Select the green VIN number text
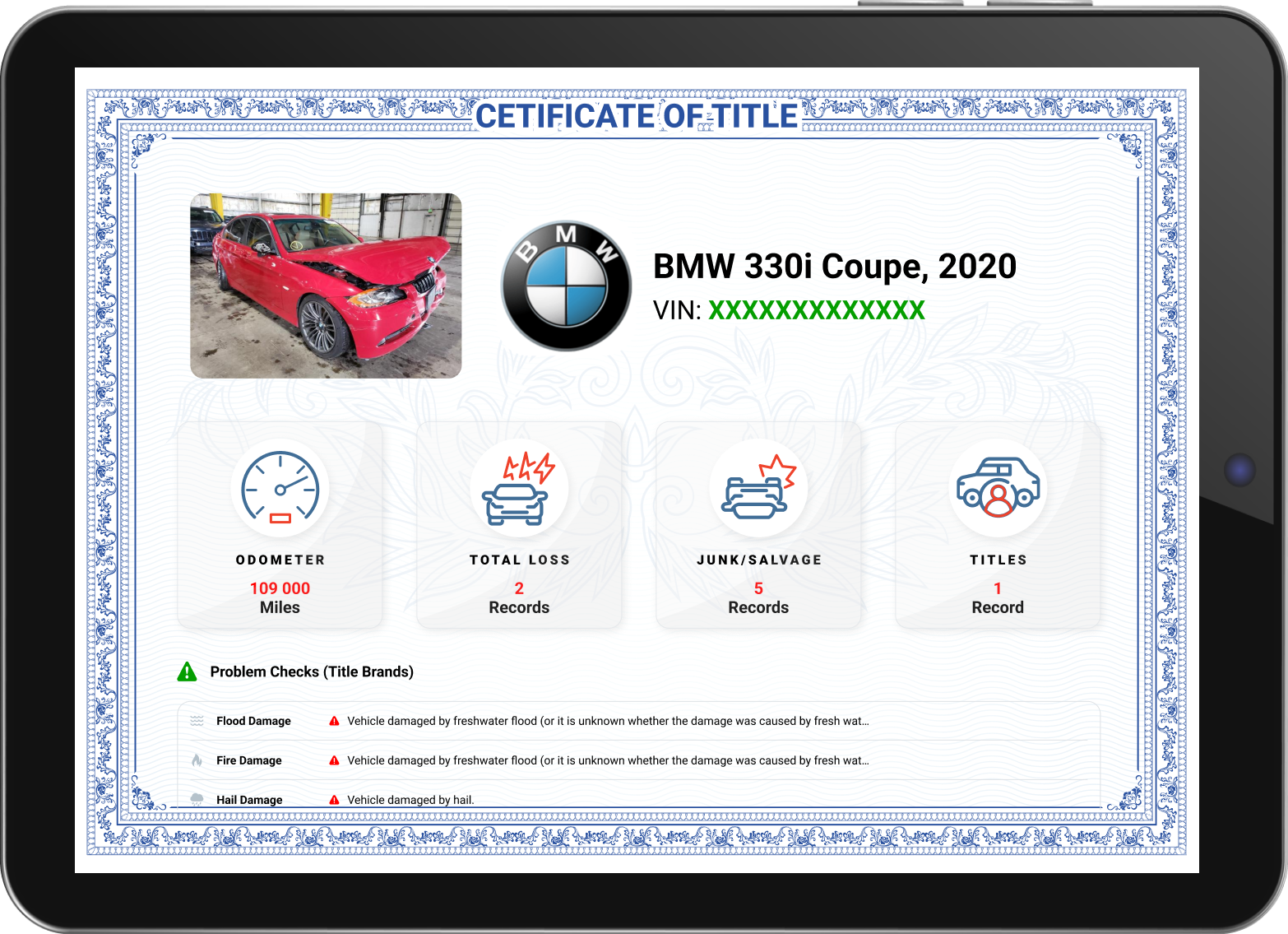The image size is (1288, 934). click(x=816, y=310)
